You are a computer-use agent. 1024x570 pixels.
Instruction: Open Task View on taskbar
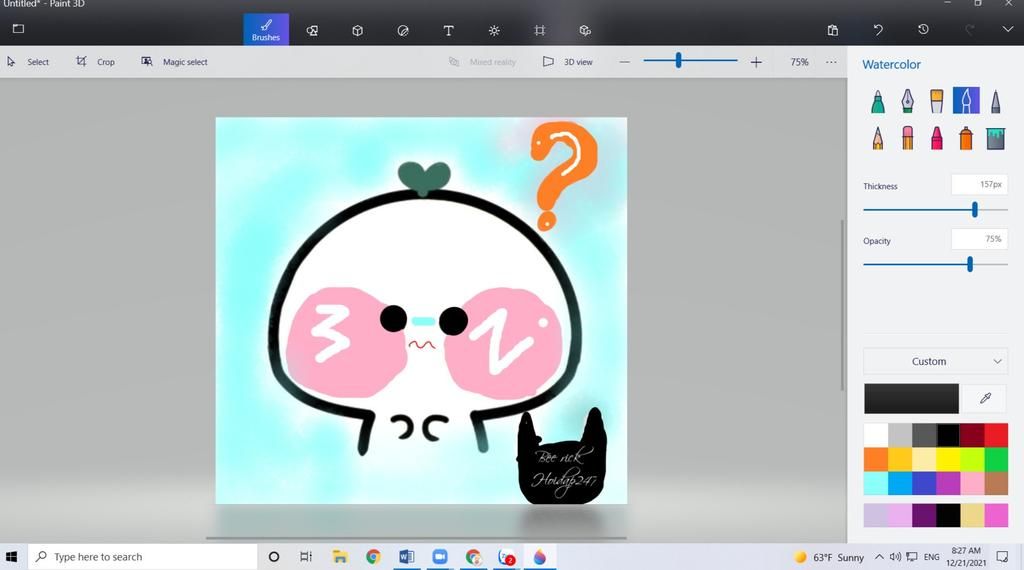pyautogui.click(x=306, y=557)
